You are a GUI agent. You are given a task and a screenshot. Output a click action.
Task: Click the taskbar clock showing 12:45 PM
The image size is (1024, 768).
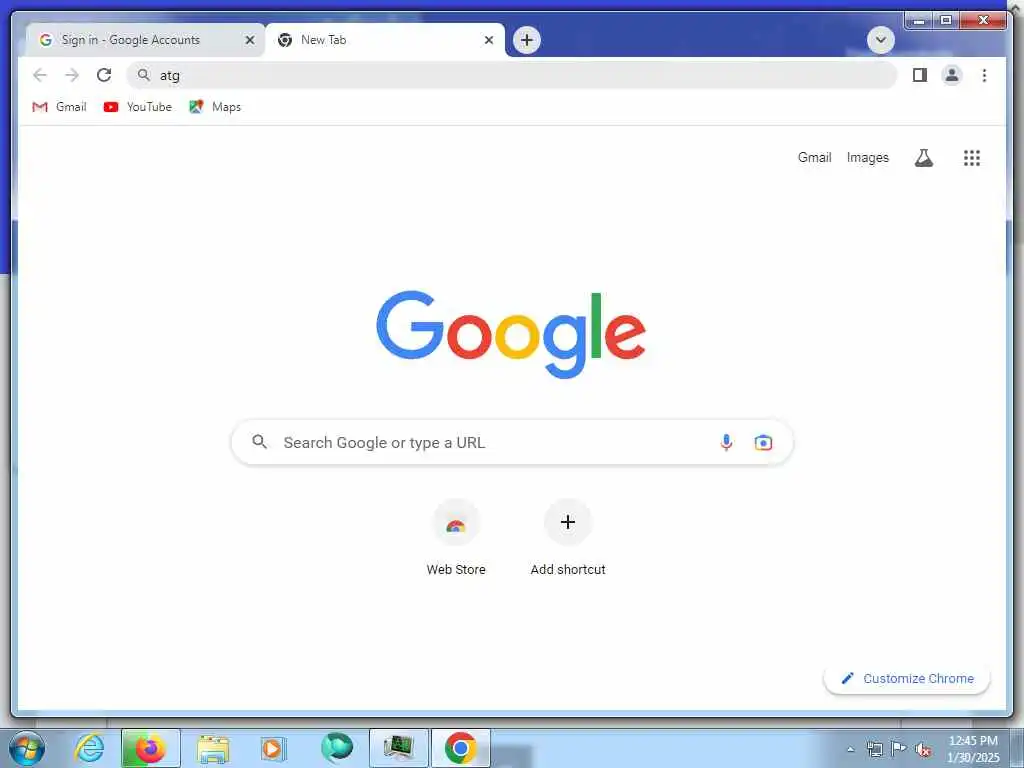pyautogui.click(x=973, y=748)
